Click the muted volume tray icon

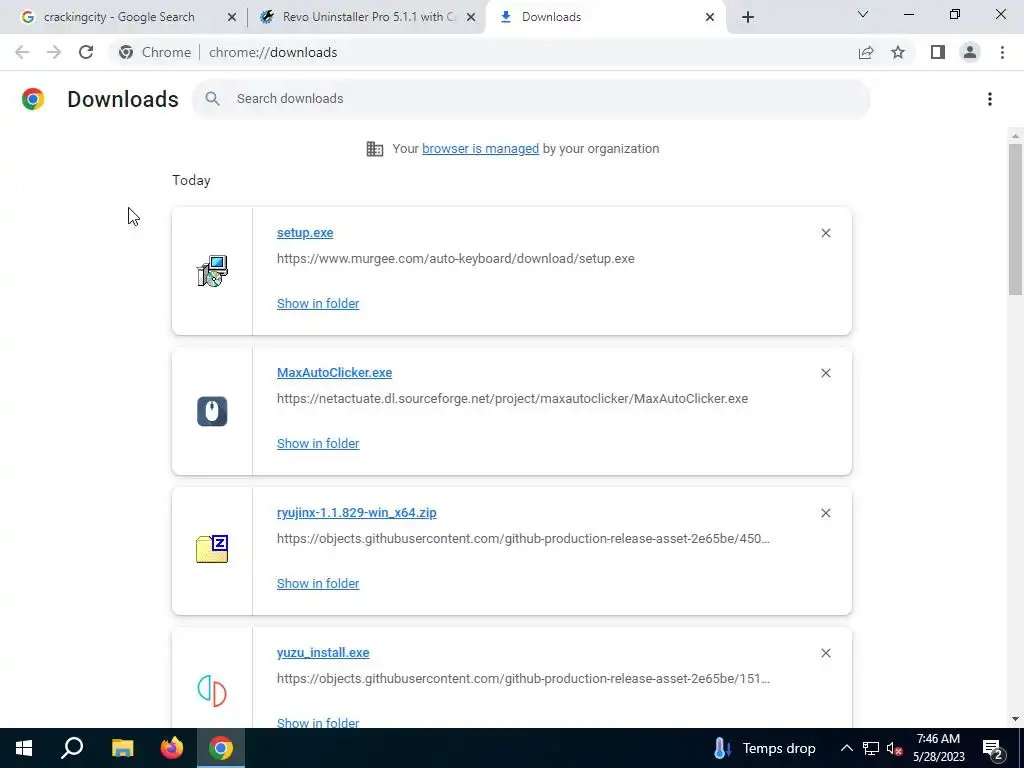click(x=894, y=748)
